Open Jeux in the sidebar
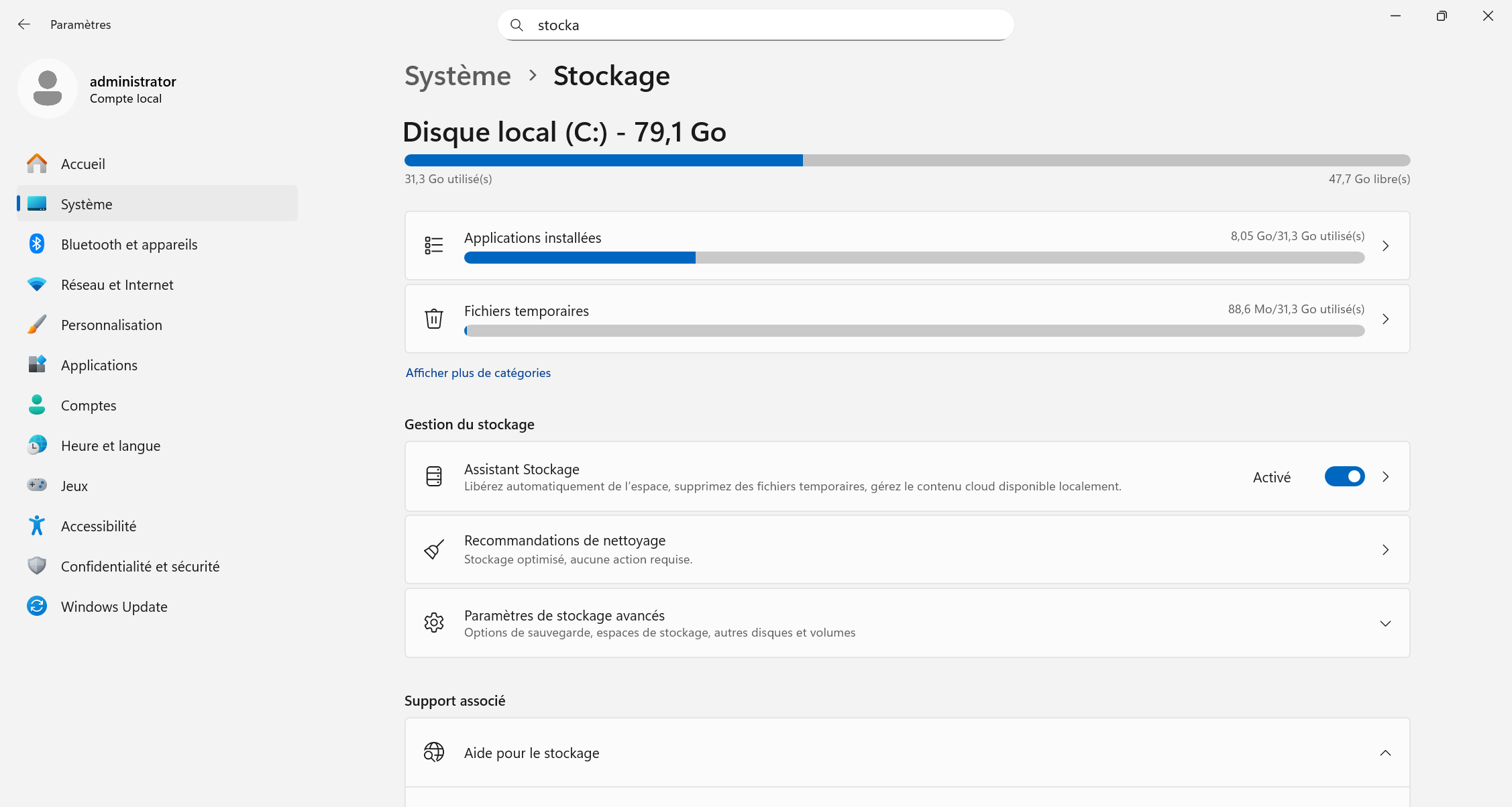 pyautogui.click(x=157, y=486)
